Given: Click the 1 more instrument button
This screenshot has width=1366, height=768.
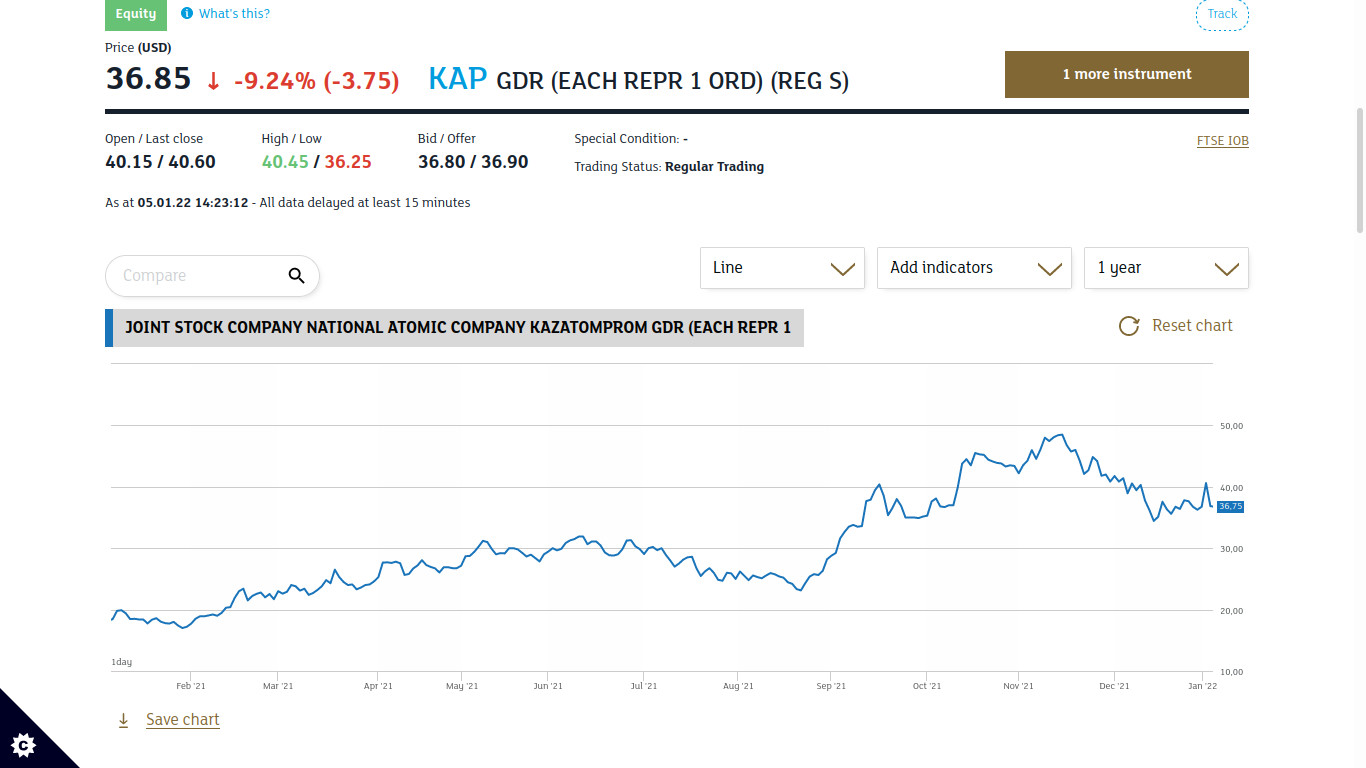Looking at the screenshot, I should 1126,74.
